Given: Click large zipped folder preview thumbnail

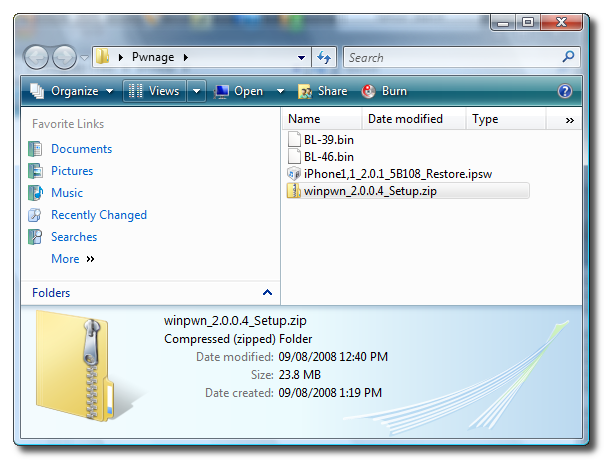Looking at the screenshot, I should (x=76, y=366).
